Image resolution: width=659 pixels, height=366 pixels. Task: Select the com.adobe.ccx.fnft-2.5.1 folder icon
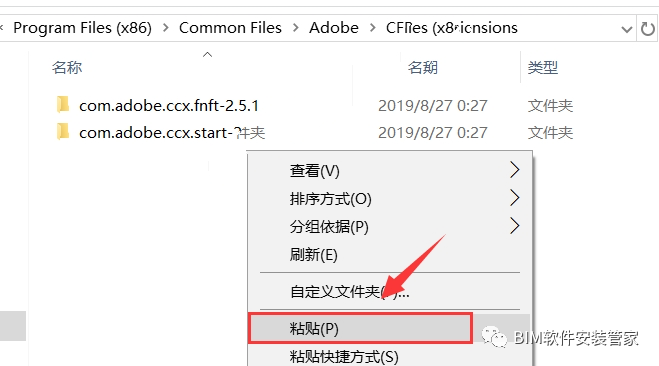click(x=63, y=105)
